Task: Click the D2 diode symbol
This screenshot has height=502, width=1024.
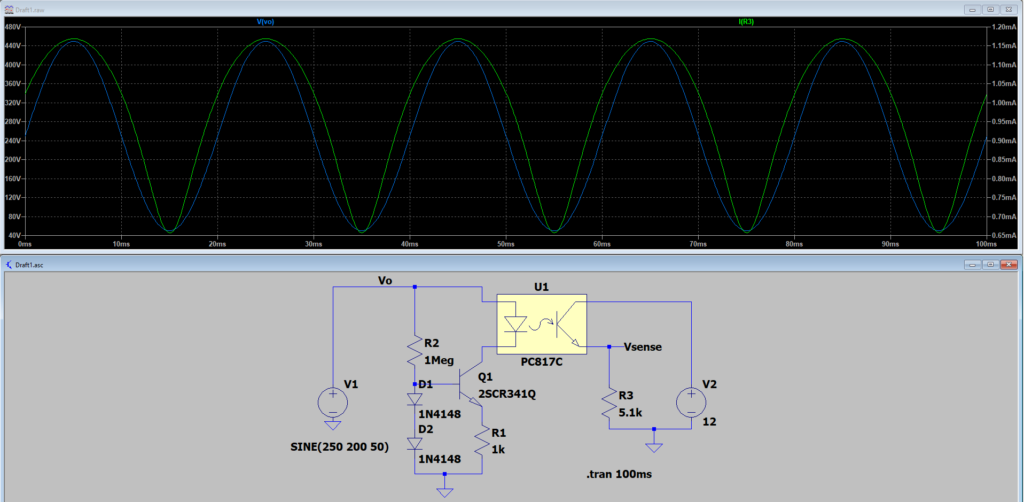Action: coord(414,444)
